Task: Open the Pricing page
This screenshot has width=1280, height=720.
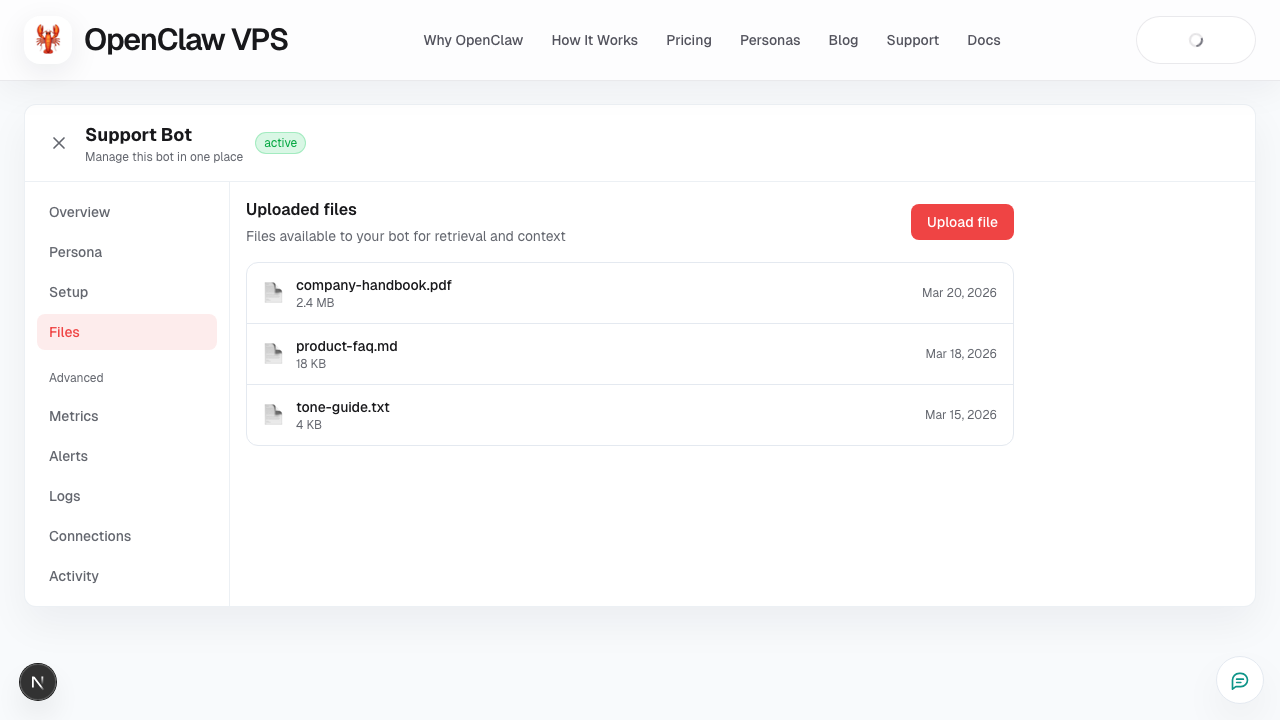Action: pyautogui.click(x=688, y=40)
